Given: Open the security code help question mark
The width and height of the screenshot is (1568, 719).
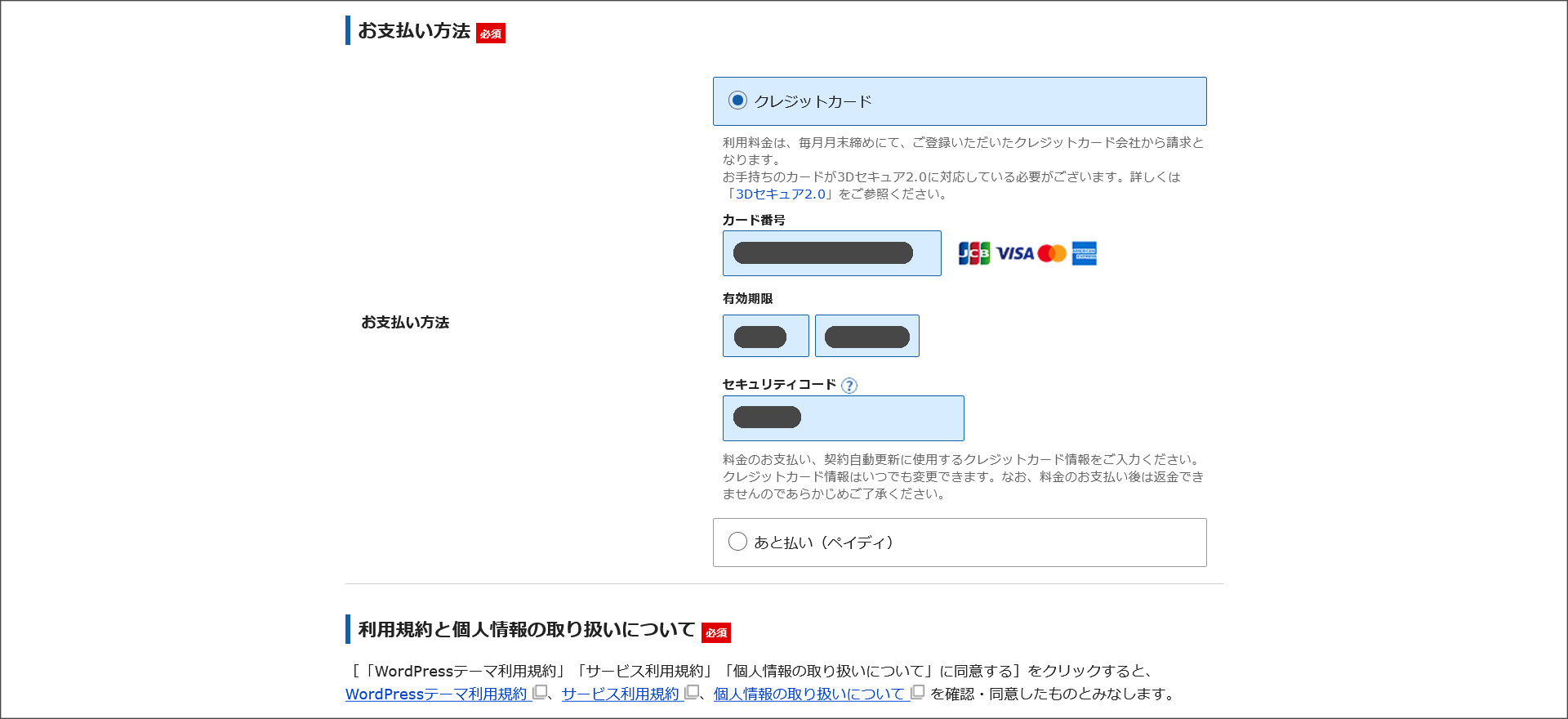Looking at the screenshot, I should 849,386.
